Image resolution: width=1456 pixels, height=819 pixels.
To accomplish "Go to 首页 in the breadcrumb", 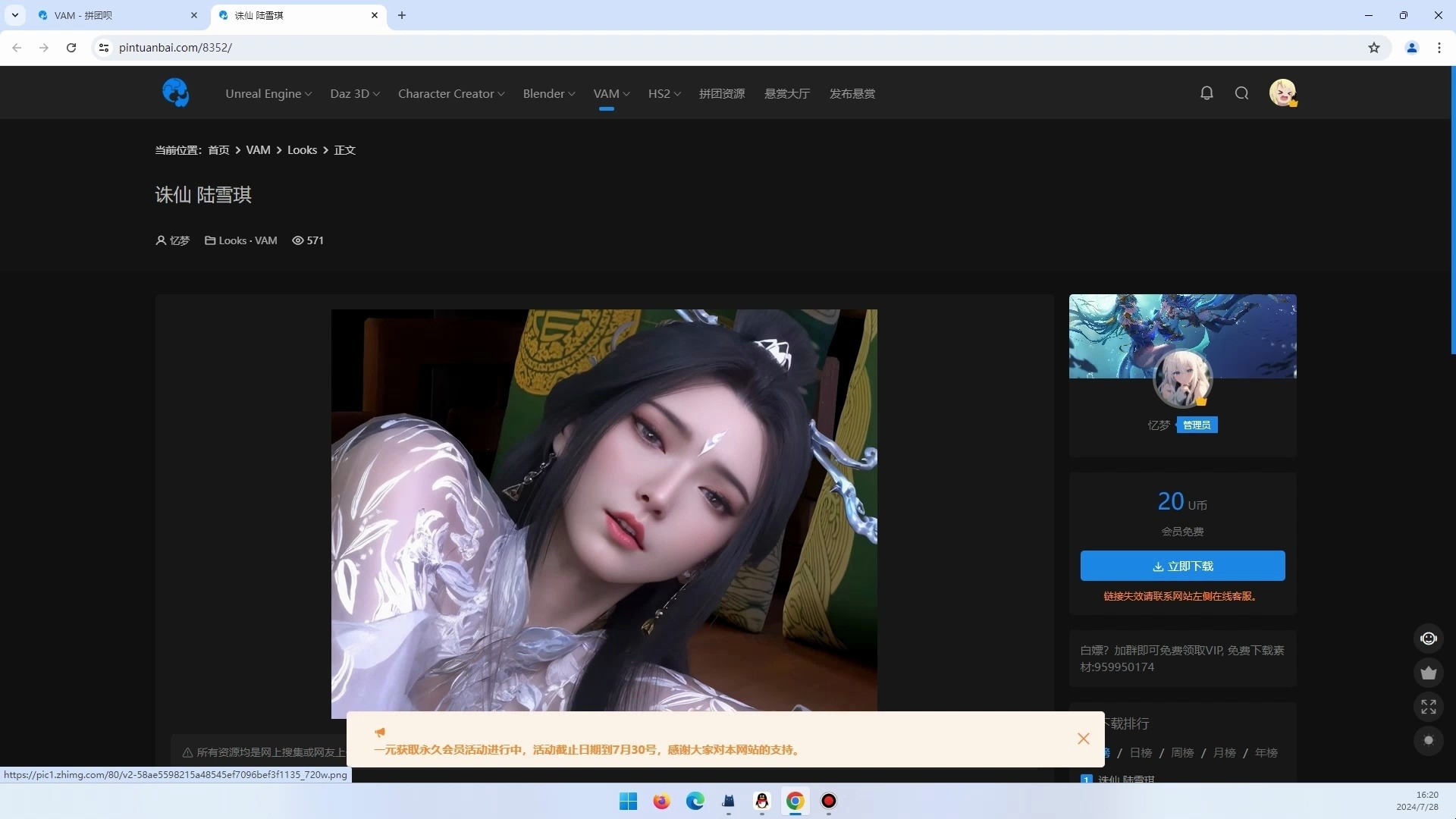I will pyautogui.click(x=218, y=150).
